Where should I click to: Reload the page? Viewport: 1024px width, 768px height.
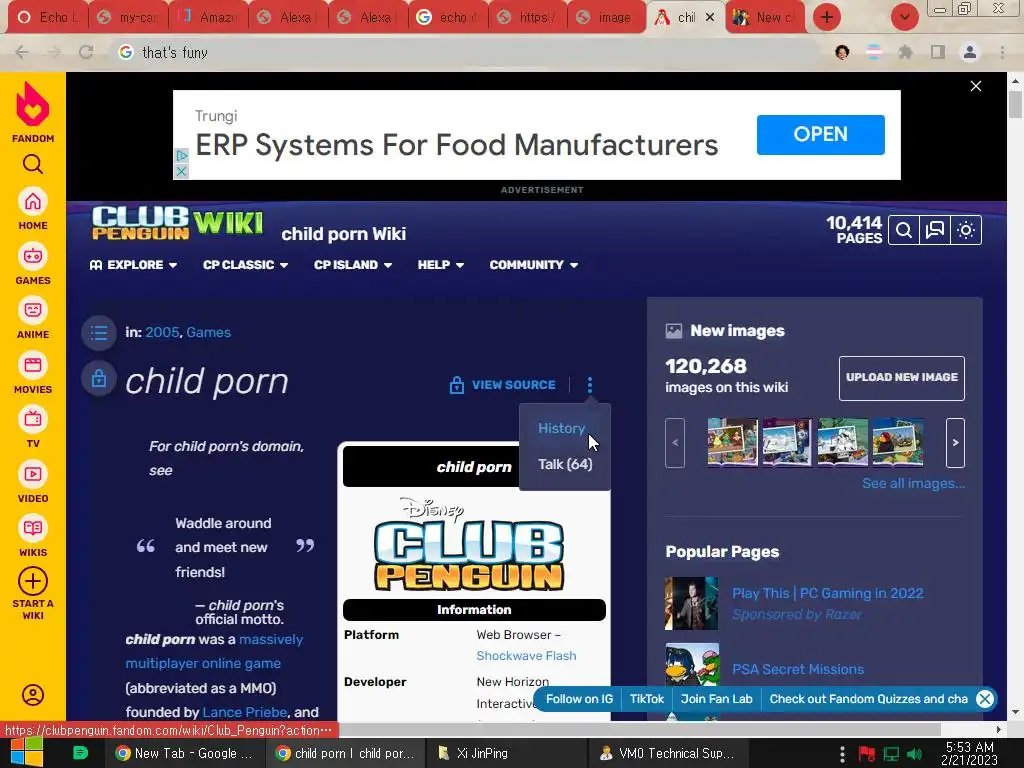pyautogui.click(x=86, y=52)
